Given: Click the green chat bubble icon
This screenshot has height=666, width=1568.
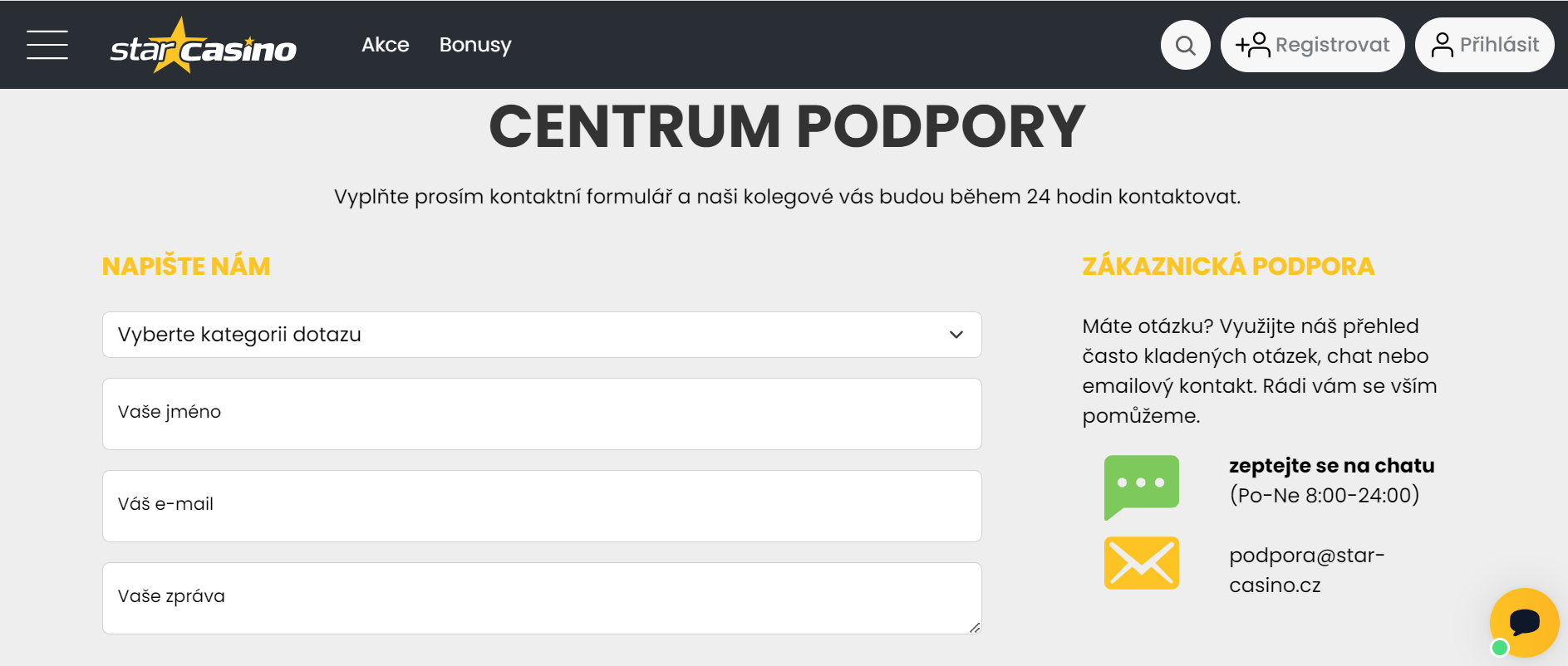Looking at the screenshot, I should click(x=1142, y=487).
